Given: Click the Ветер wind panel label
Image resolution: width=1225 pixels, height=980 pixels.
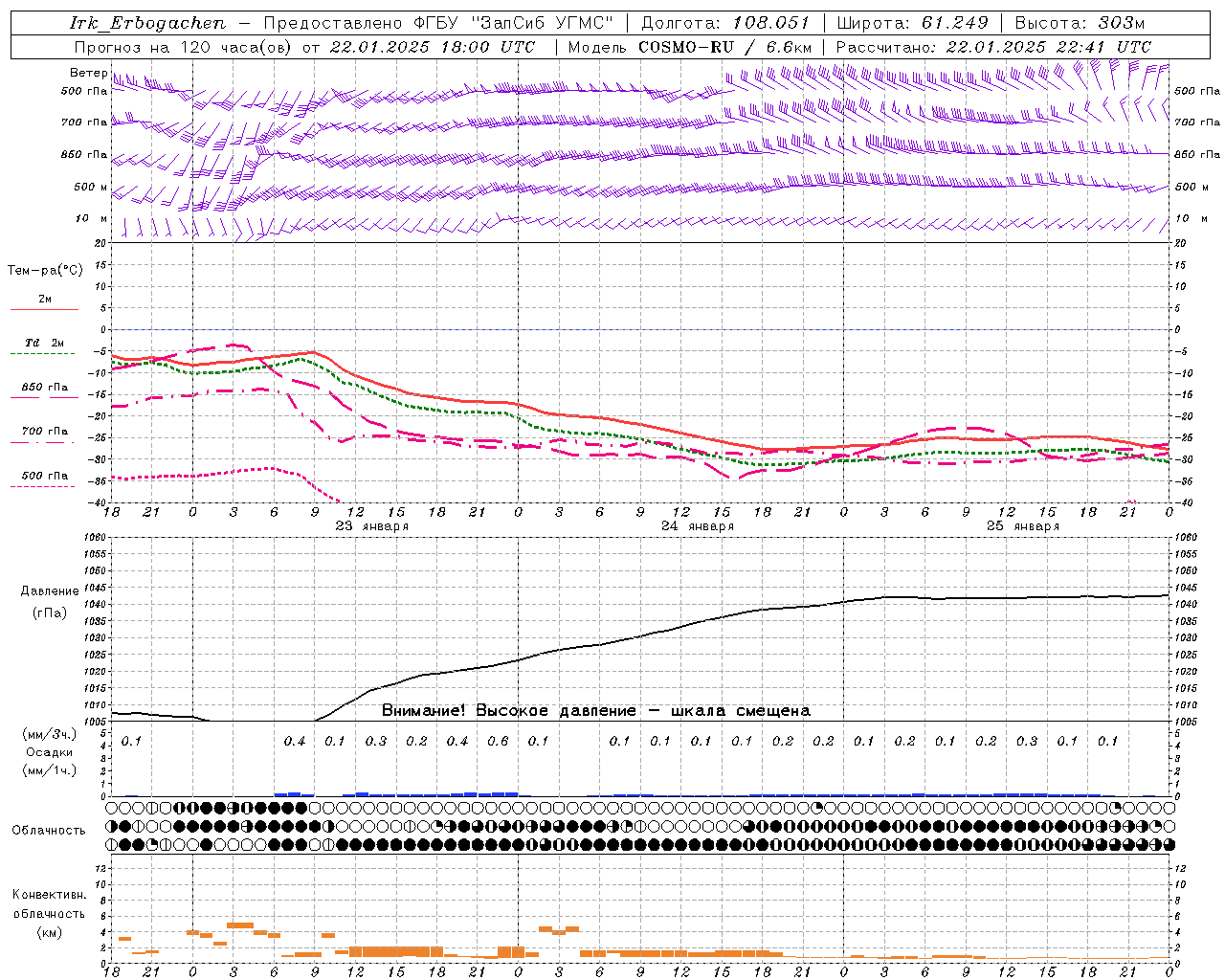Looking at the screenshot, I should (88, 73).
